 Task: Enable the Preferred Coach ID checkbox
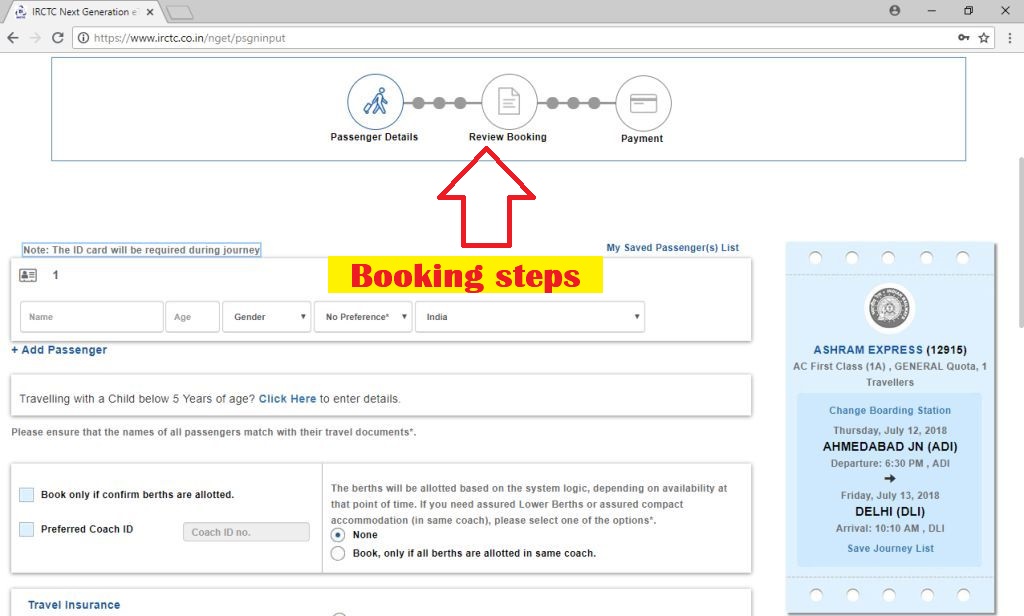pyautogui.click(x=28, y=528)
